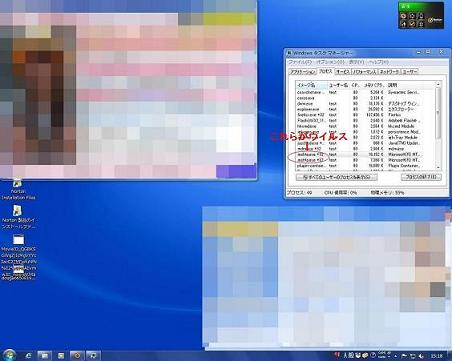
Task: Sort processes by the ユーザー名 column header
Action: tap(338, 85)
